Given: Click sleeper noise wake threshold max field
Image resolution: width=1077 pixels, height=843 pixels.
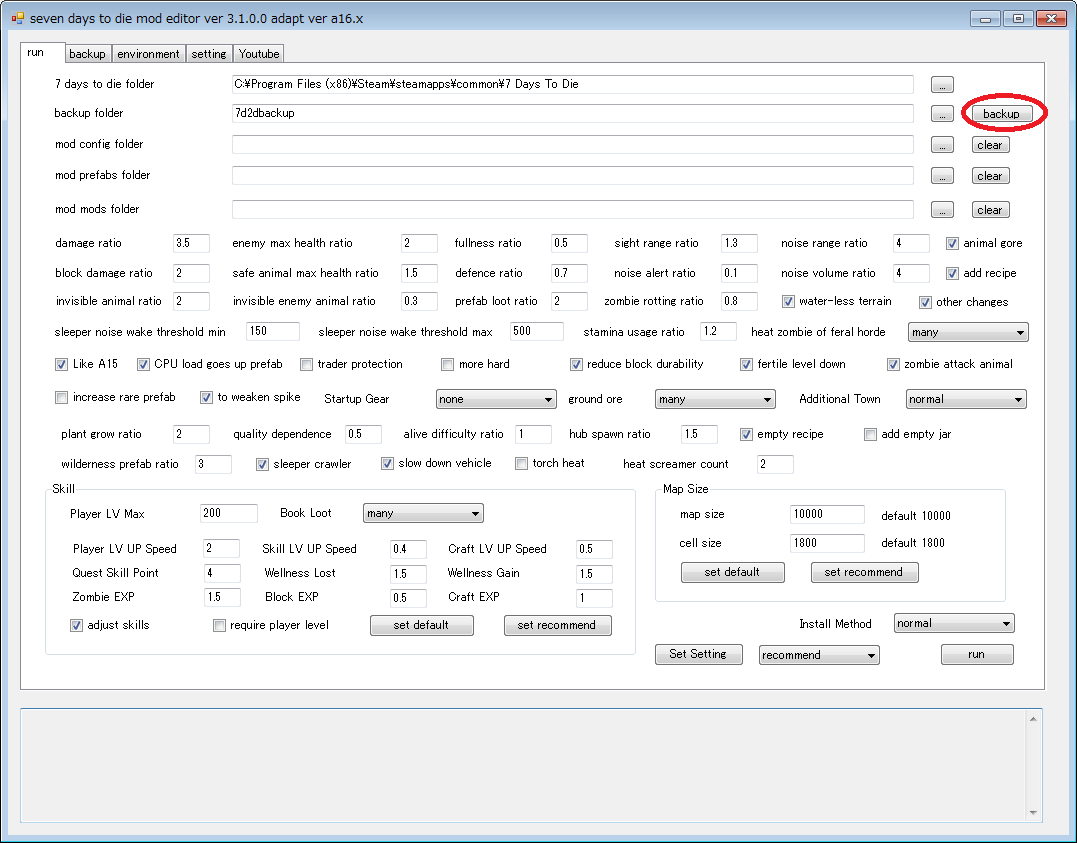Looking at the screenshot, I should pyautogui.click(x=536, y=332).
